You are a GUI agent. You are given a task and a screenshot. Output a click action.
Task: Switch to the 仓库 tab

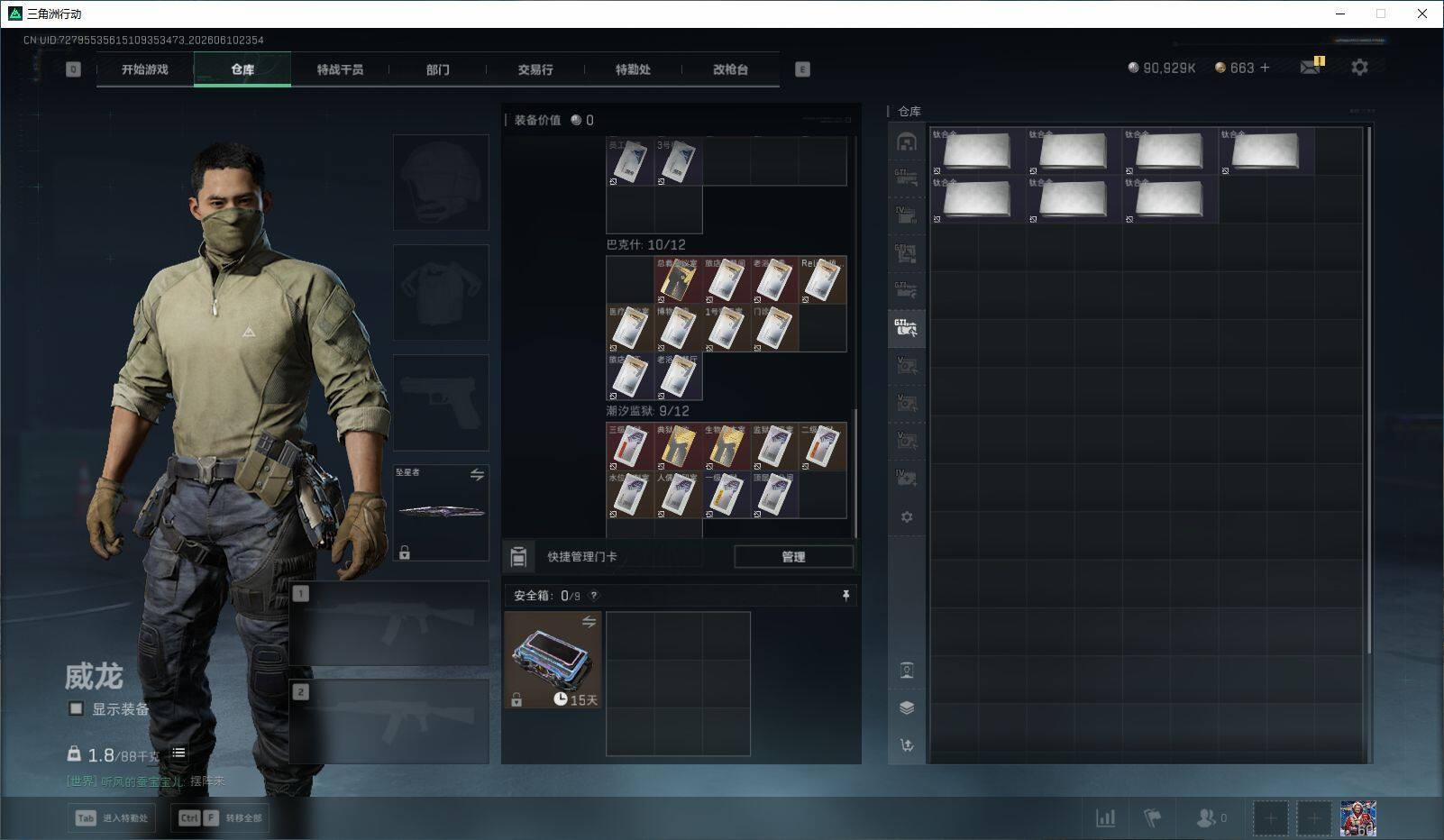(242, 69)
